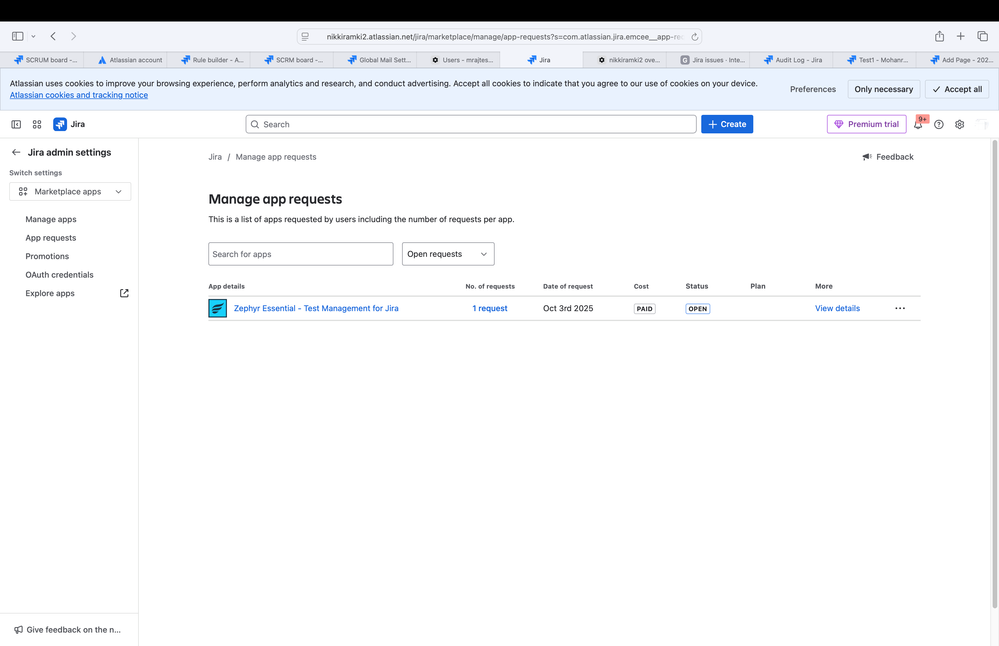Click the Jira logo in the top bar
Screen dimensions: 999x646
pos(62,124)
